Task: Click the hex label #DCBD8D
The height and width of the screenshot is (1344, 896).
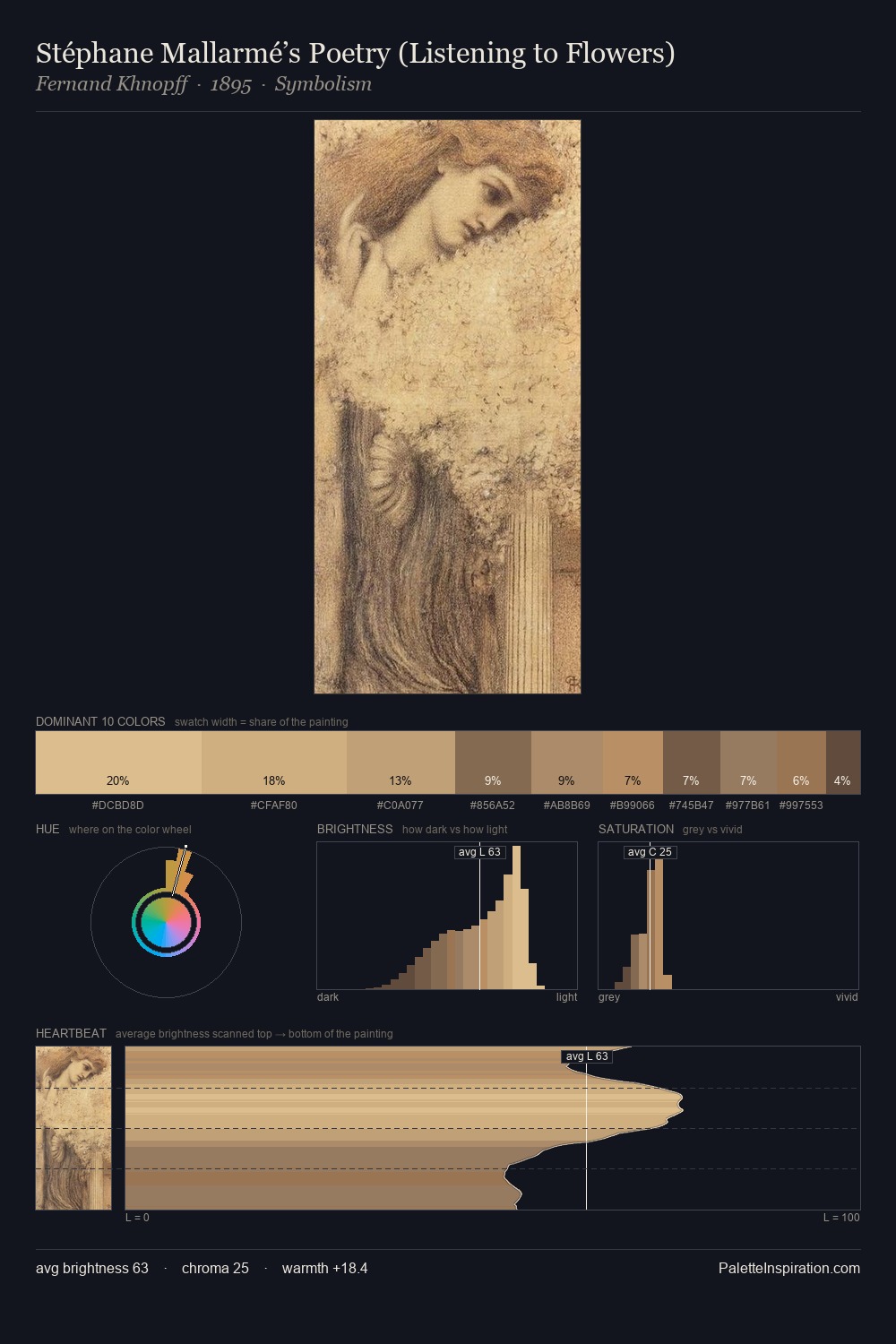Action: 118,805
